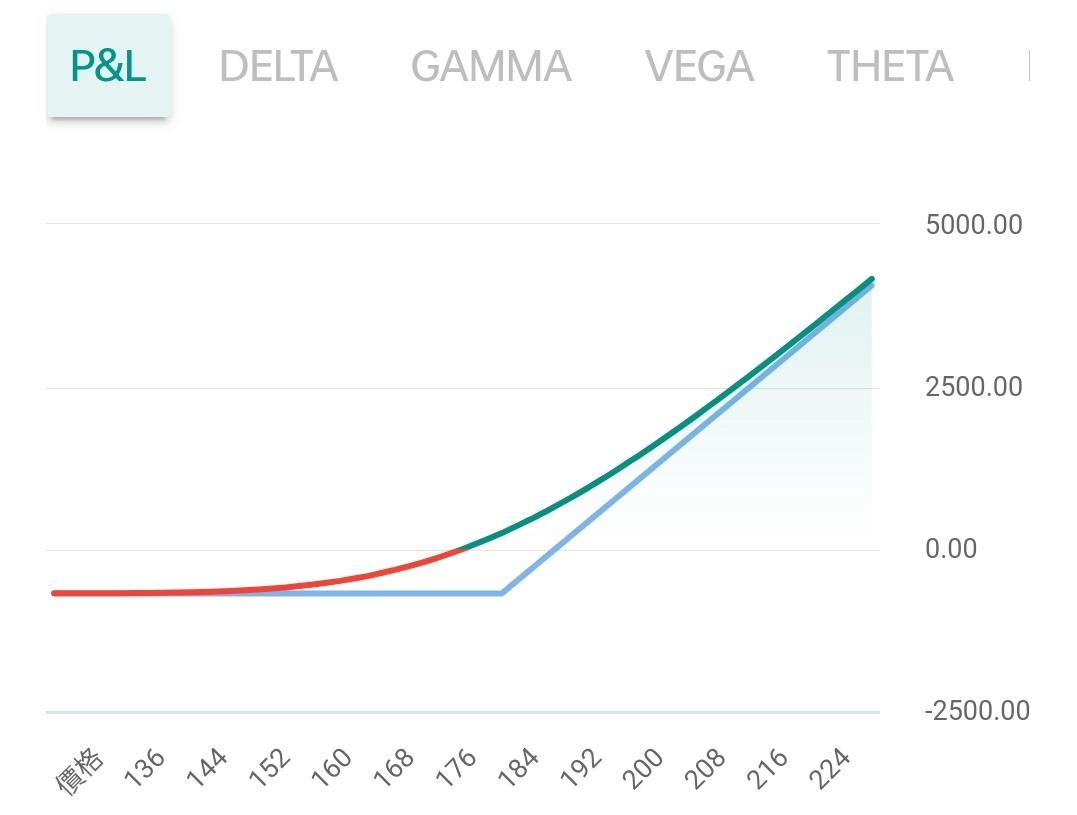
Task: Show the VEGA chart tab
Action: (x=699, y=67)
